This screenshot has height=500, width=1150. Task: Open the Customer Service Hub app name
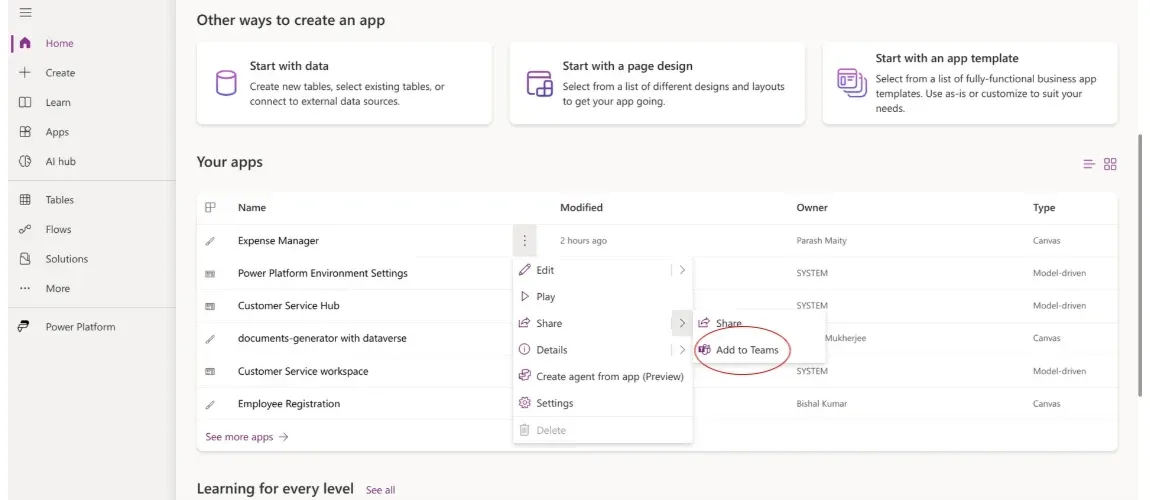288,306
